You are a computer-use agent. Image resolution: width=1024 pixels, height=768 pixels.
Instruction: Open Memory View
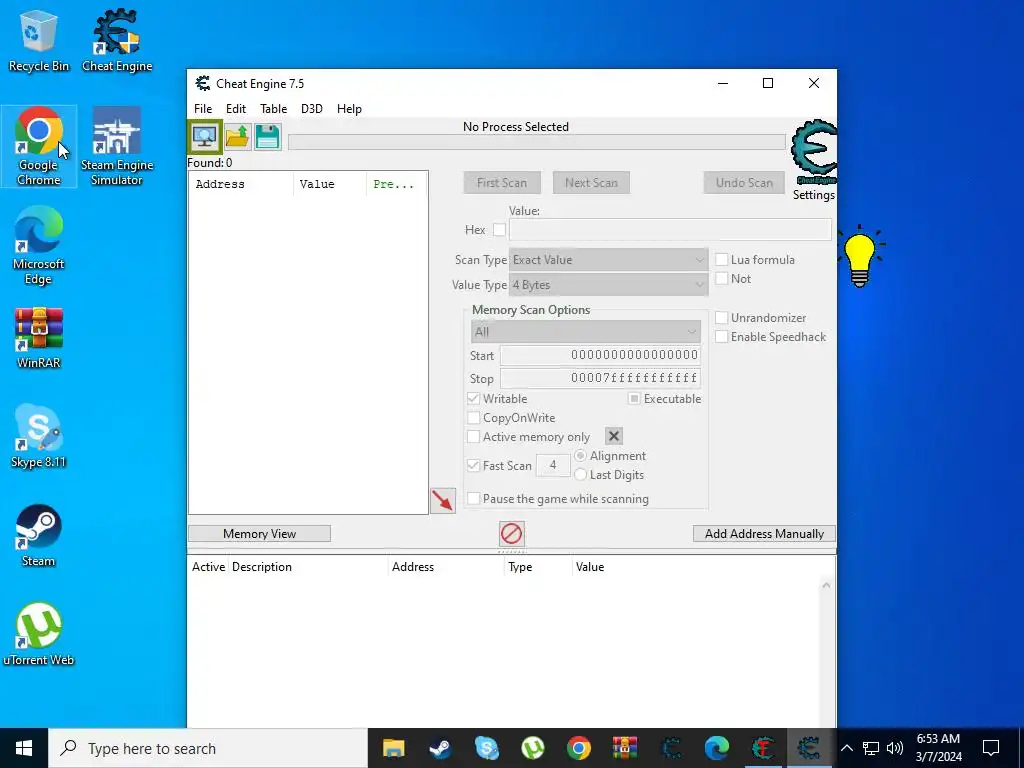click(x=259, y=534)
